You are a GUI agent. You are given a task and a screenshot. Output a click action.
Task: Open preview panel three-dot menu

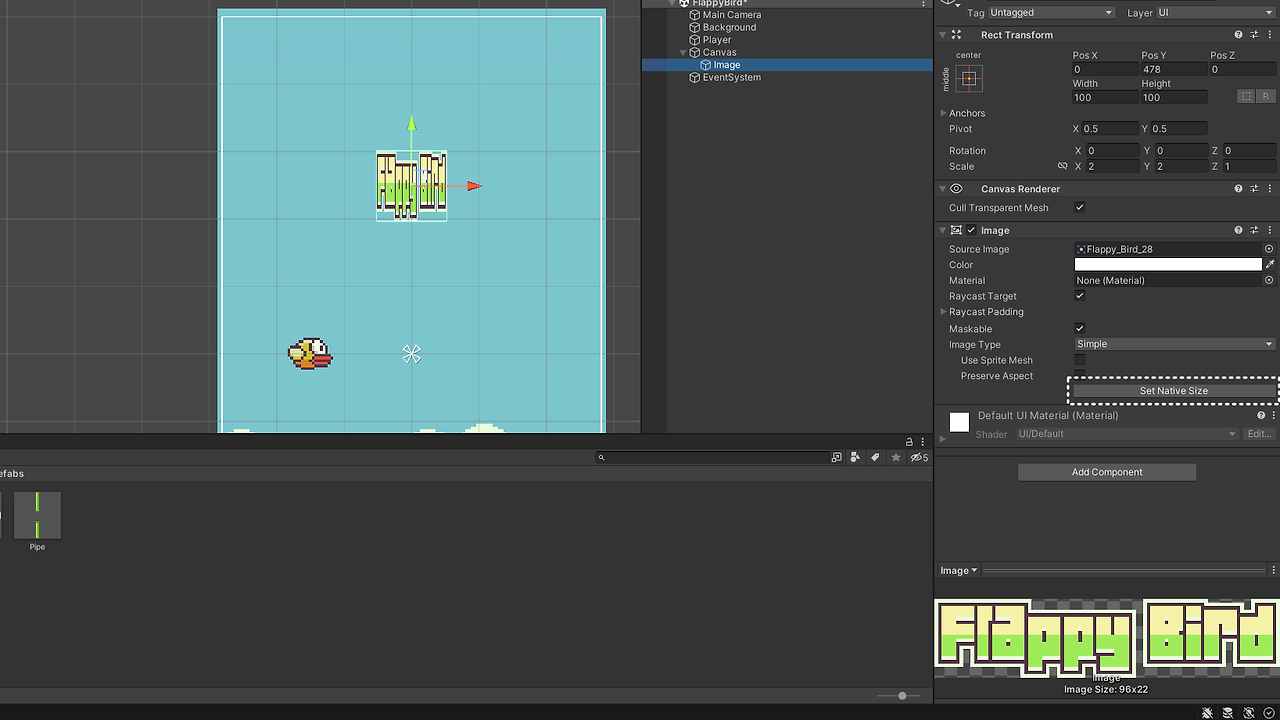[x=1273, y=570]
